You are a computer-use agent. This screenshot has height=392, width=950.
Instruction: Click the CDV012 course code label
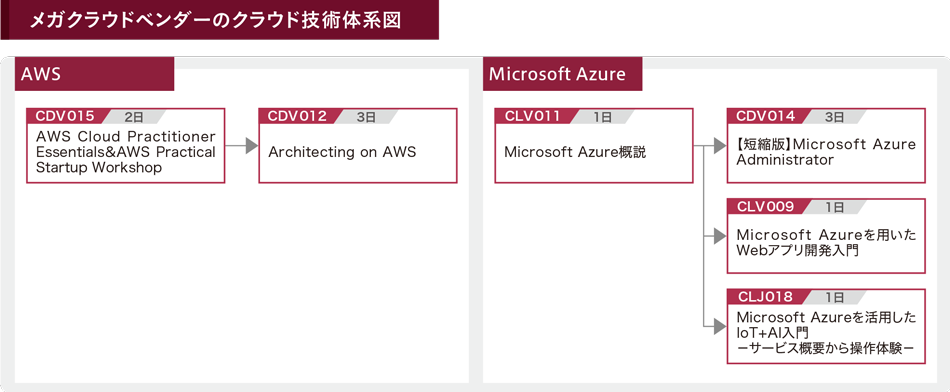(297, 116)
